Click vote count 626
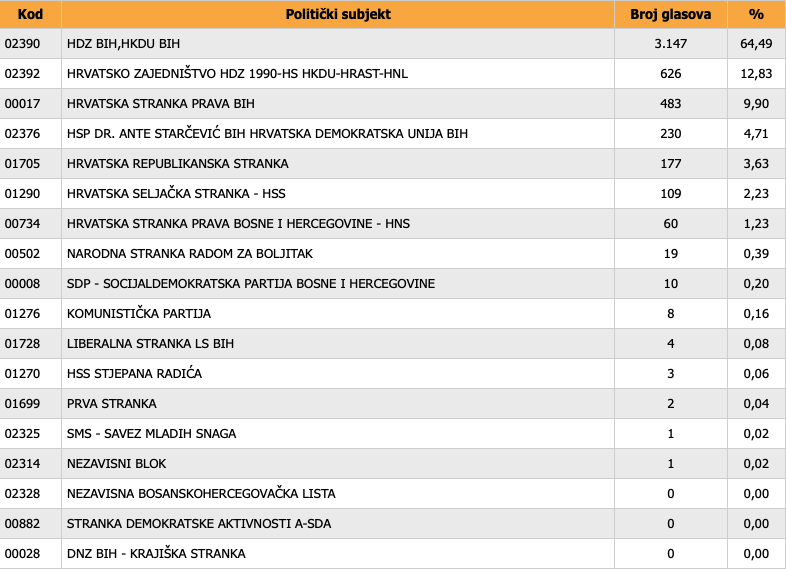Image resolution: width=786 pixels, height=569 pixels. [671, 74]
